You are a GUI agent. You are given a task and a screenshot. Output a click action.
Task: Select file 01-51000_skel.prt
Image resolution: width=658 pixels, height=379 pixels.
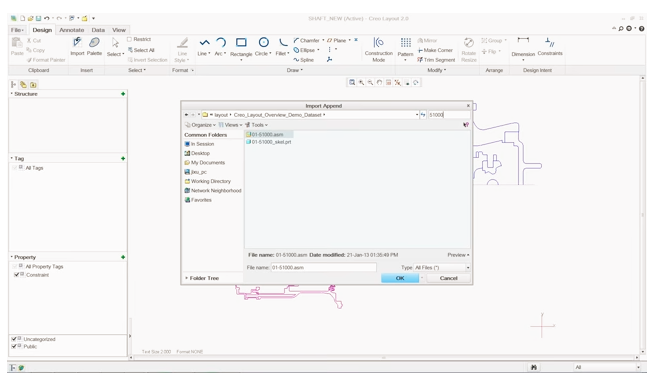point(269,142)
